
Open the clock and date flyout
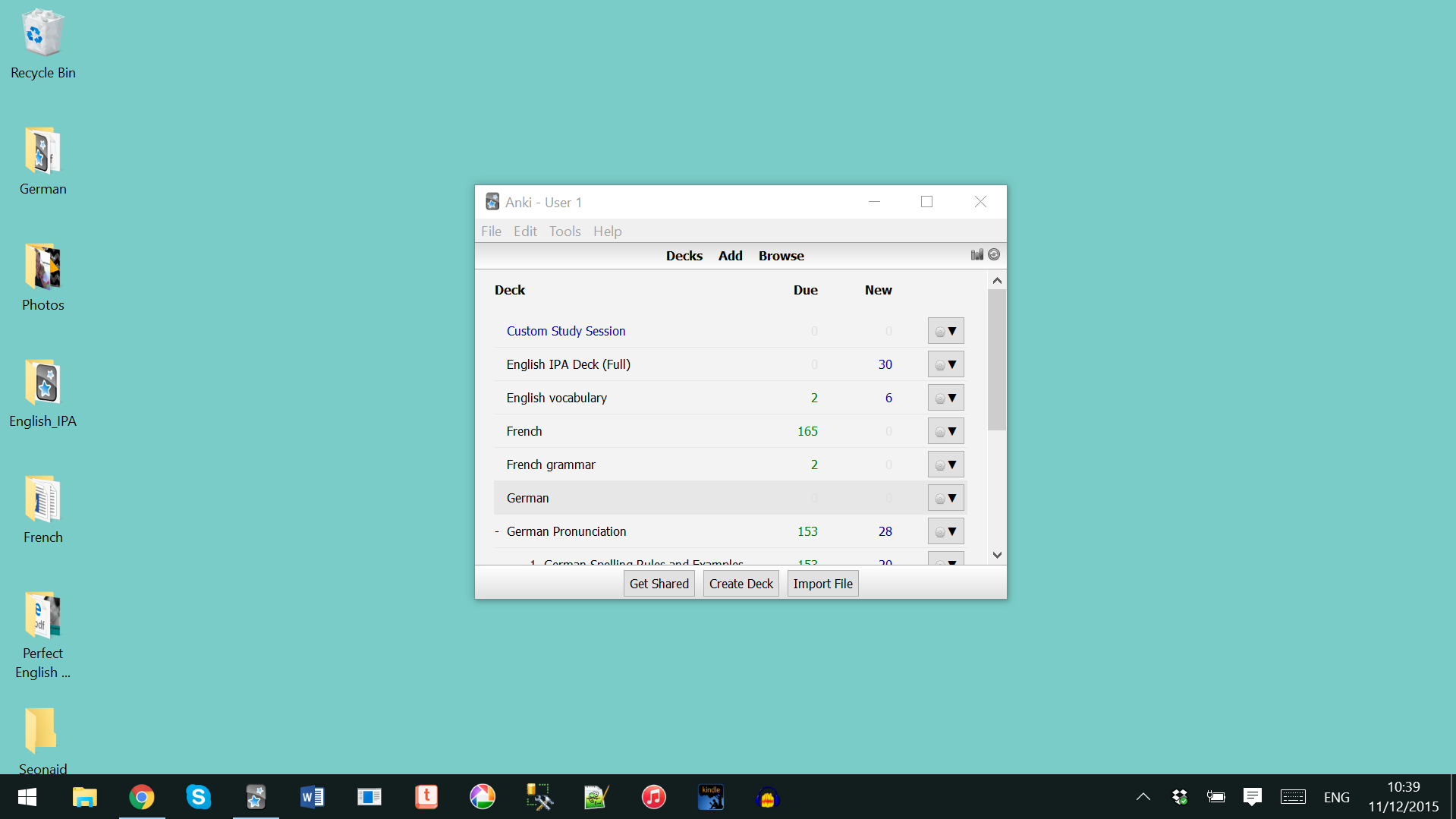(x=1404, y=797)
